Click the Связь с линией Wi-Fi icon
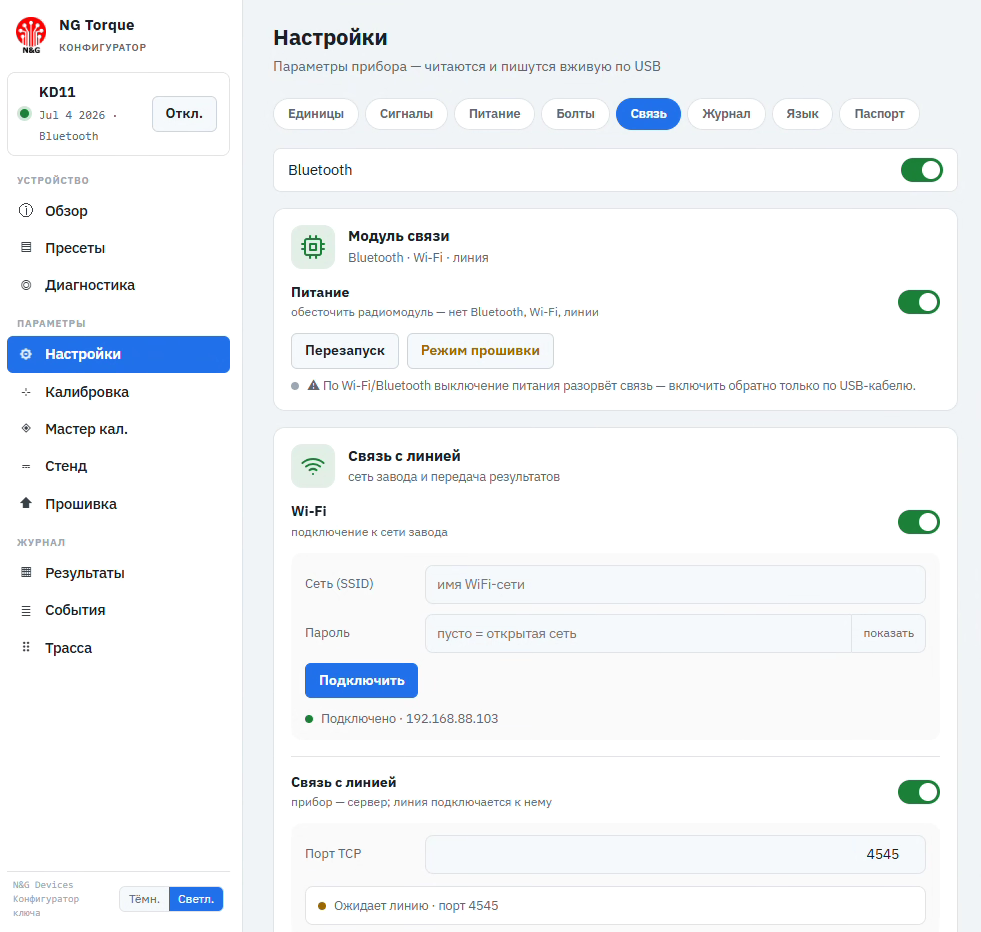 point(313,466)
